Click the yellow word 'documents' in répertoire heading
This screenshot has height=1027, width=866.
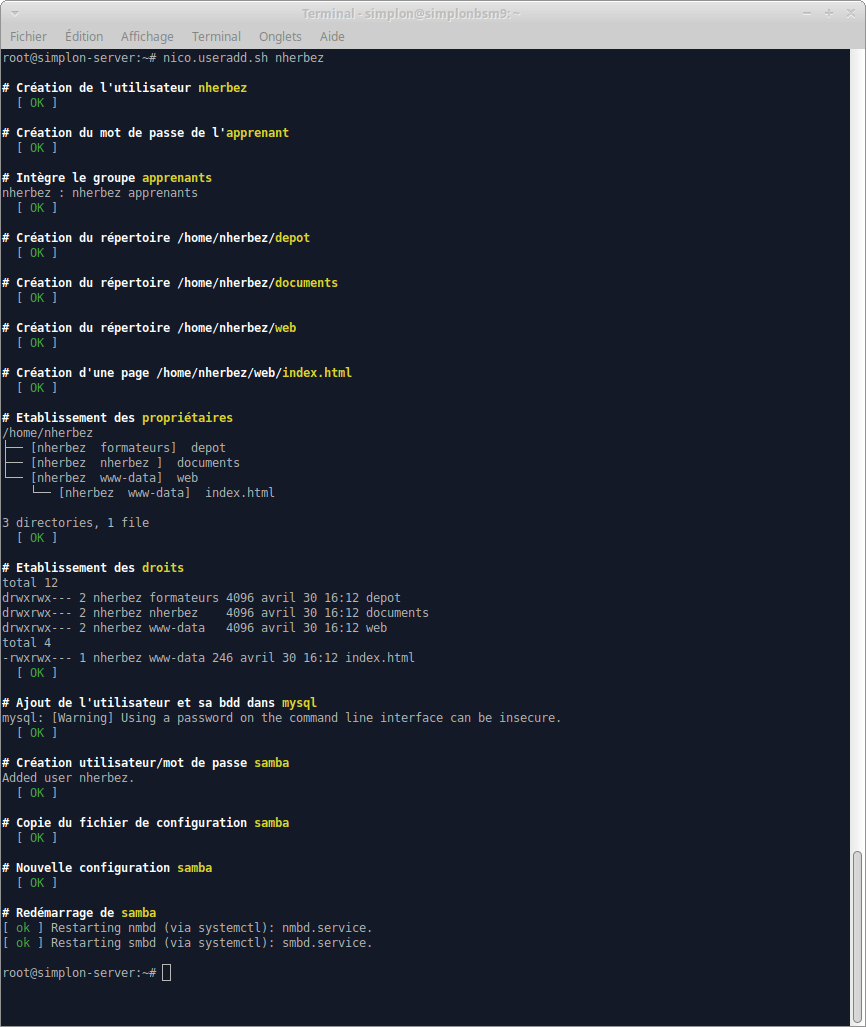(x=307, y=283)
